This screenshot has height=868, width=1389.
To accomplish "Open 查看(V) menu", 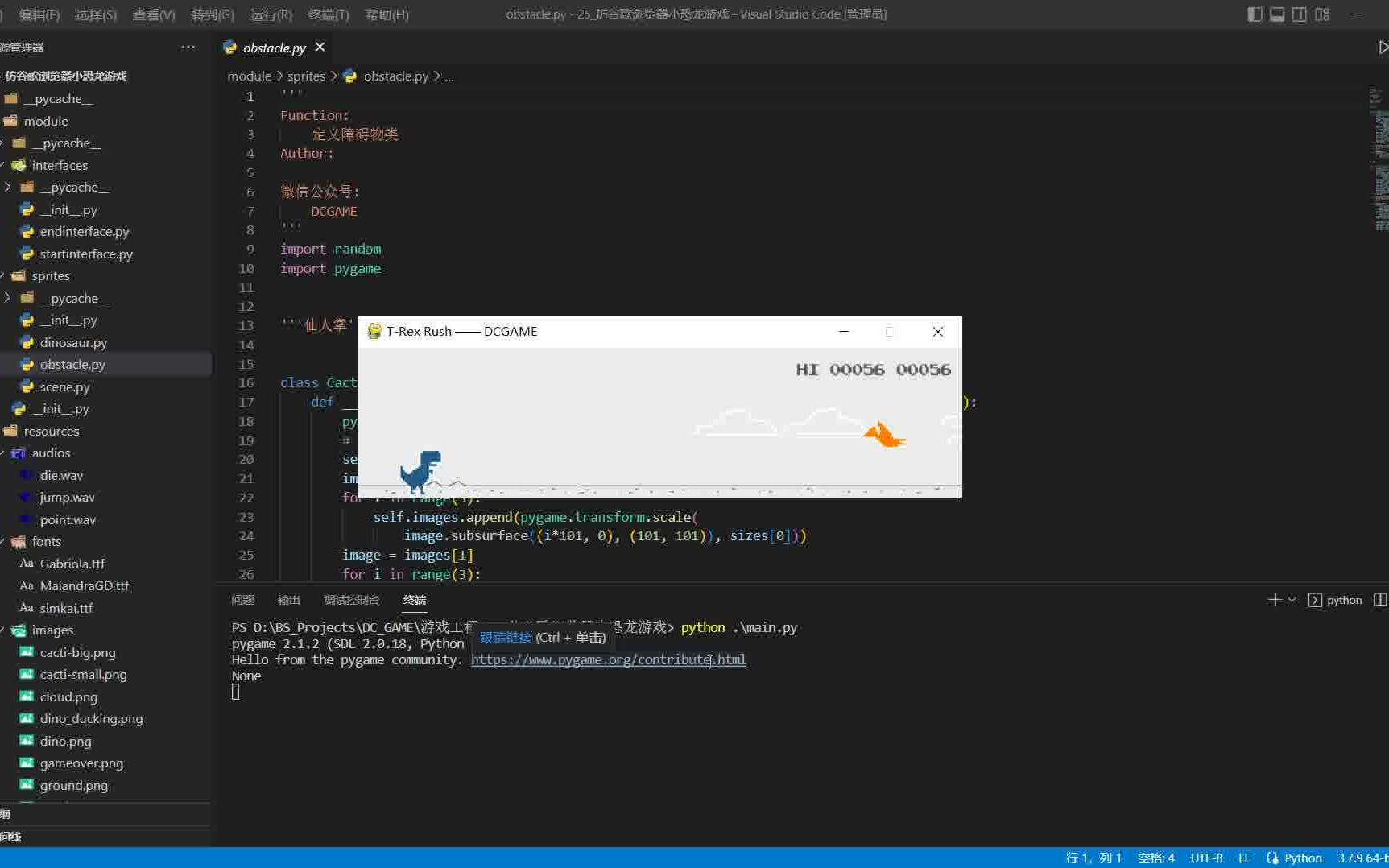I will (154, 14).
